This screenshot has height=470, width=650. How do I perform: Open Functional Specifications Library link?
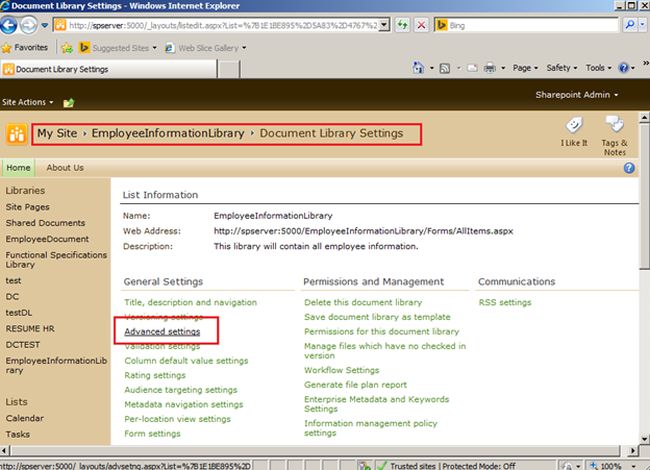pyautogui.click(x=56, y=259)
